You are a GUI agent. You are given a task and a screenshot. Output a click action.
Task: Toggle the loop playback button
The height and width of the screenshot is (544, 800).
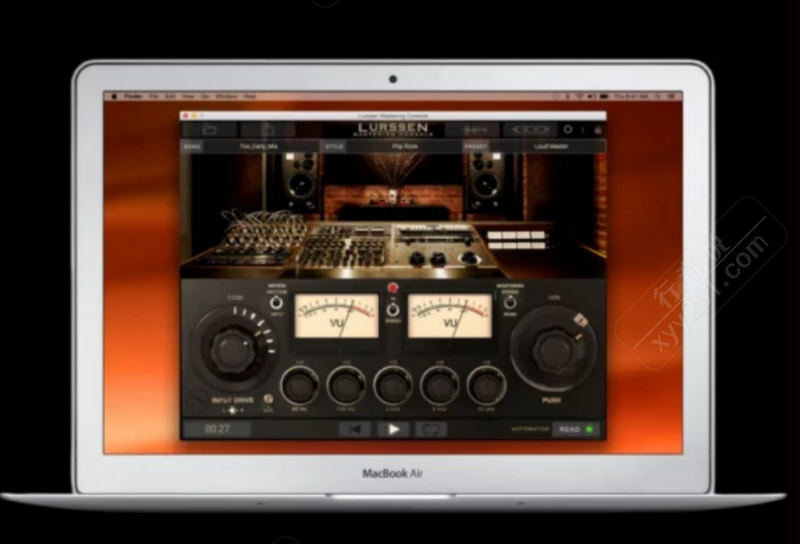pos(431,430)
